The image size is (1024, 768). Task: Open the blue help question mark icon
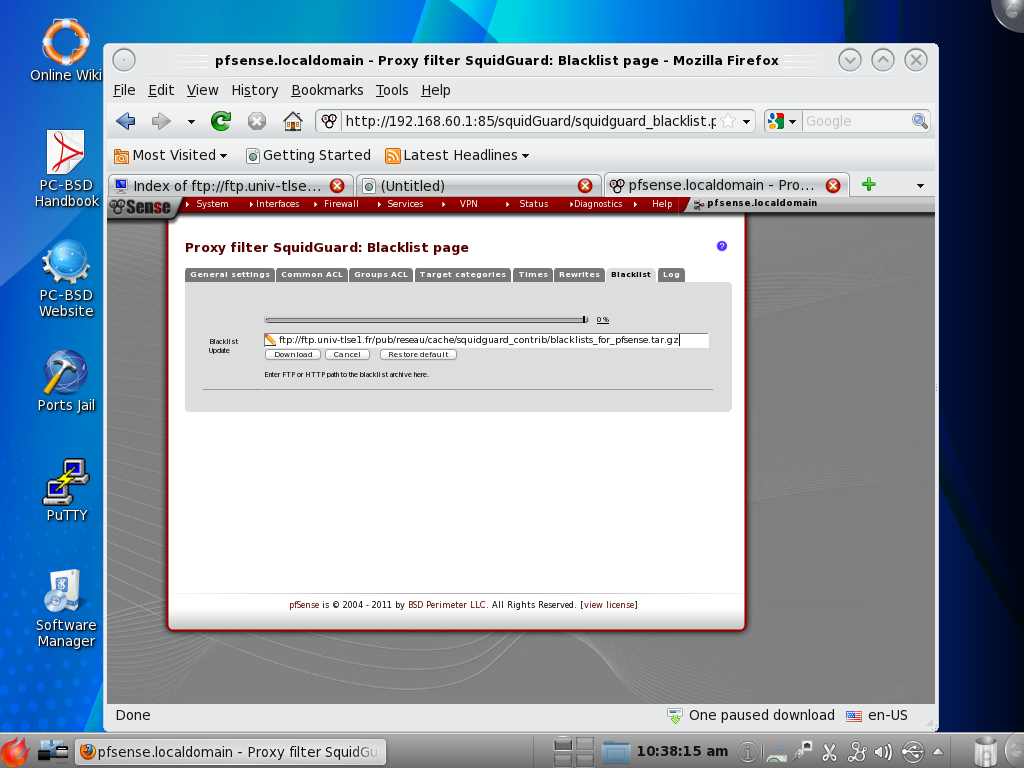722,246
